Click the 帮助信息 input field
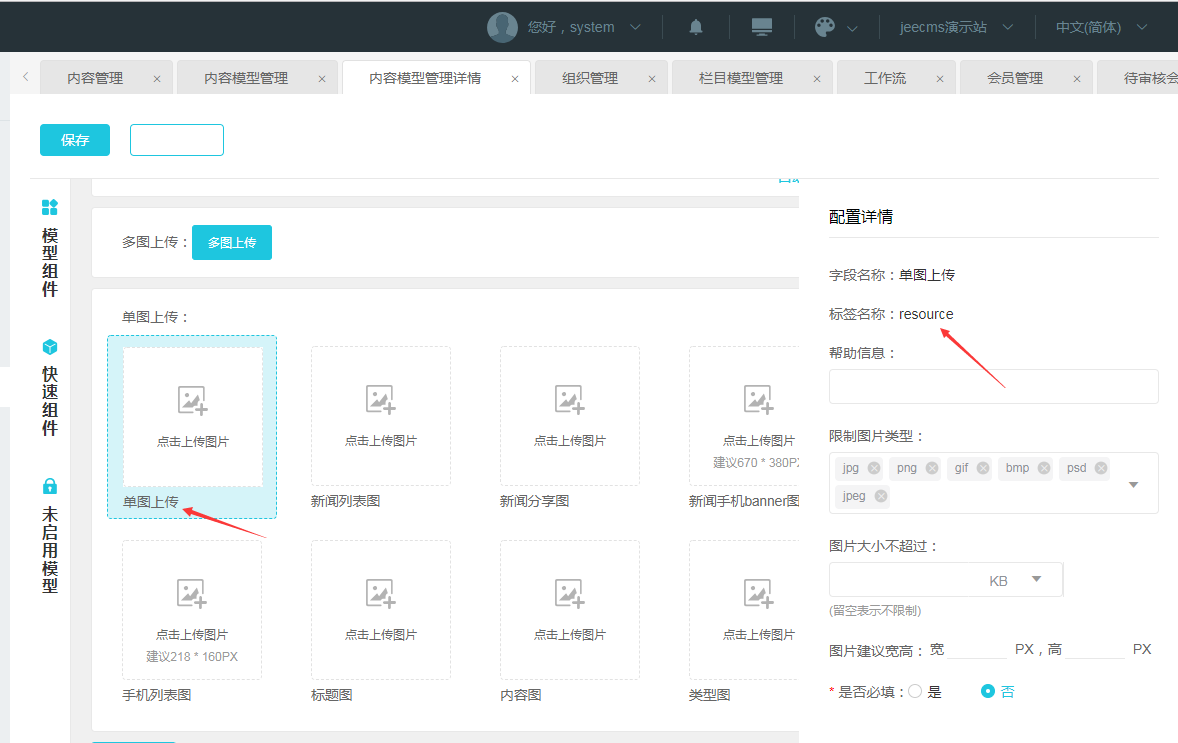 [x=993, y=386]
